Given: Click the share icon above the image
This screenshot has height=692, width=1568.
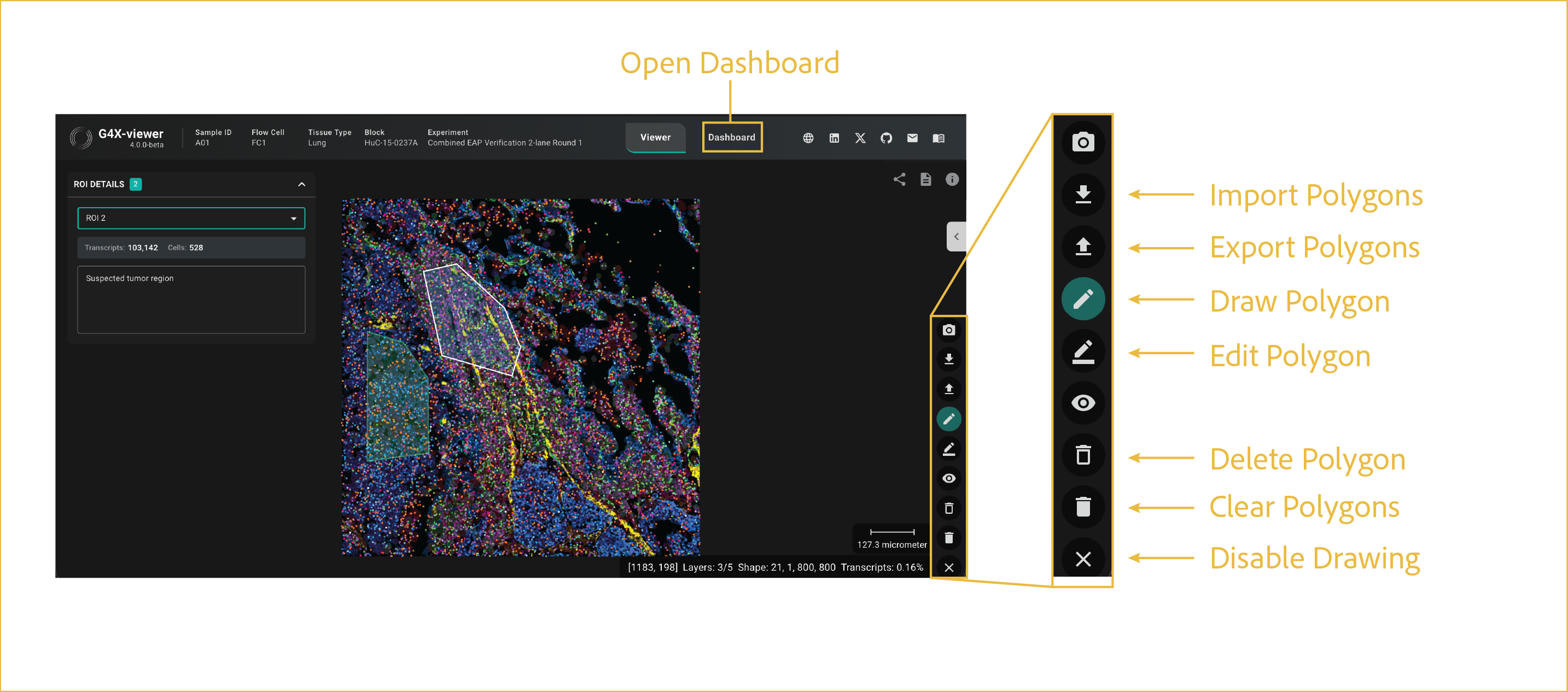Looking at the screenshot, I should pos(899,179).
